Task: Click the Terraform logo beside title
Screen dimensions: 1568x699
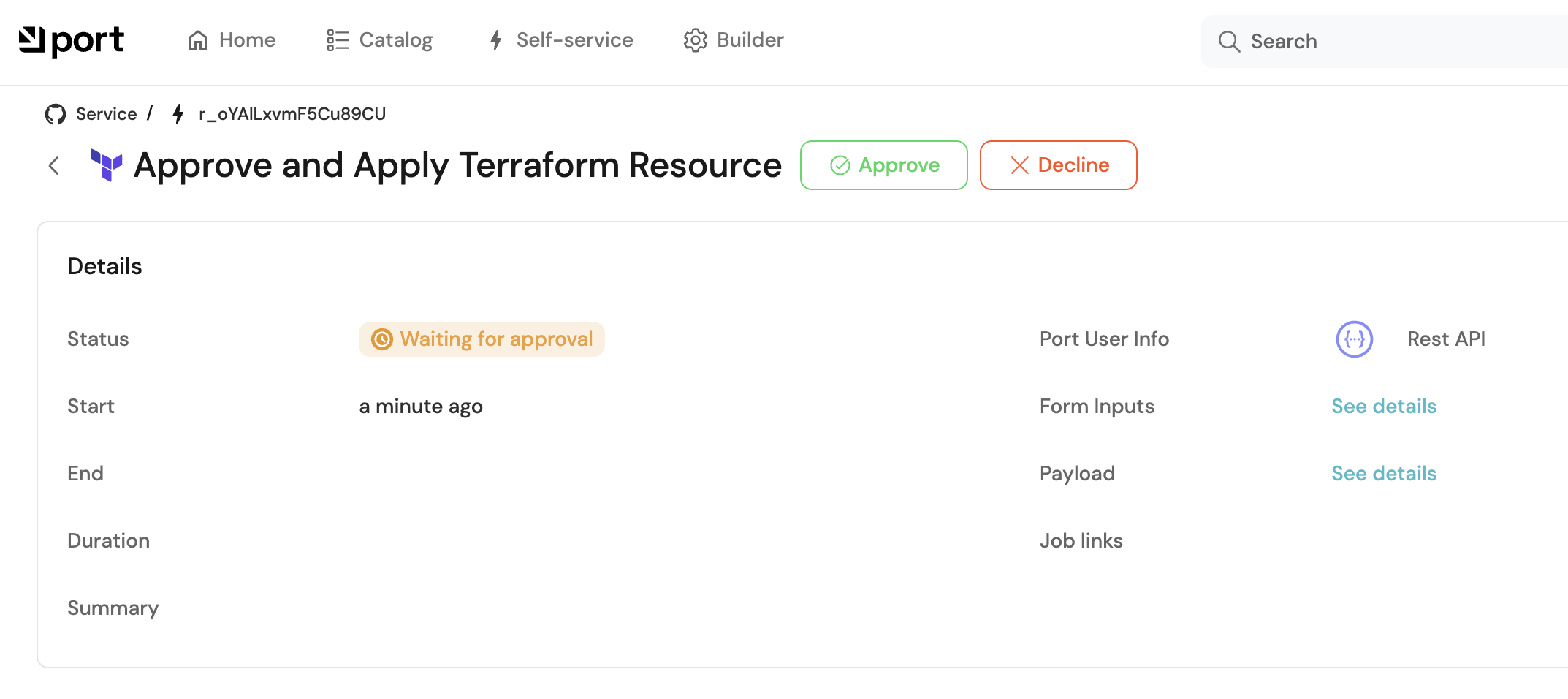Action: point(107,165)
